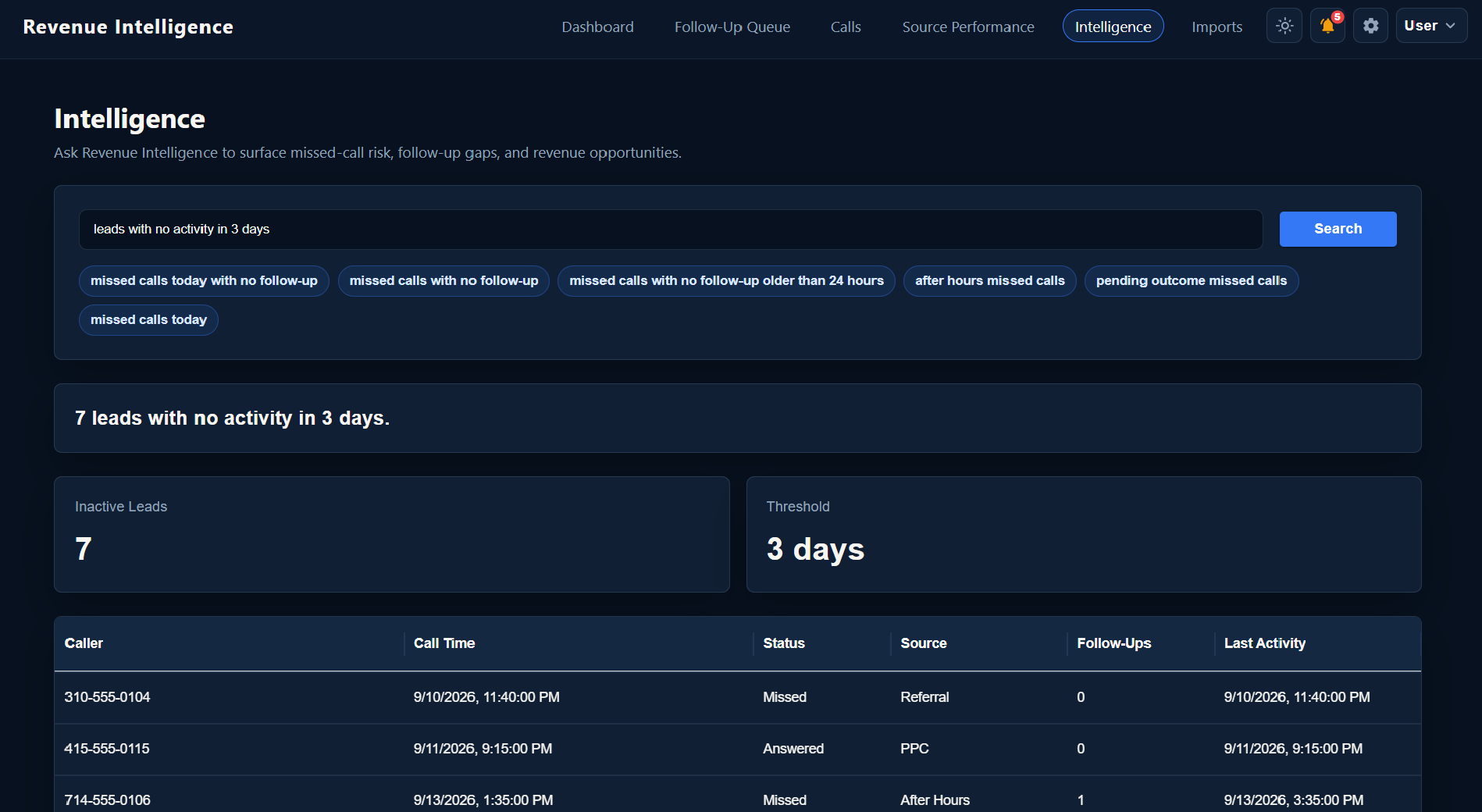This screenshot has width=1482, height=812.
Task: Click the Search button
Action: coord(1338,229)
